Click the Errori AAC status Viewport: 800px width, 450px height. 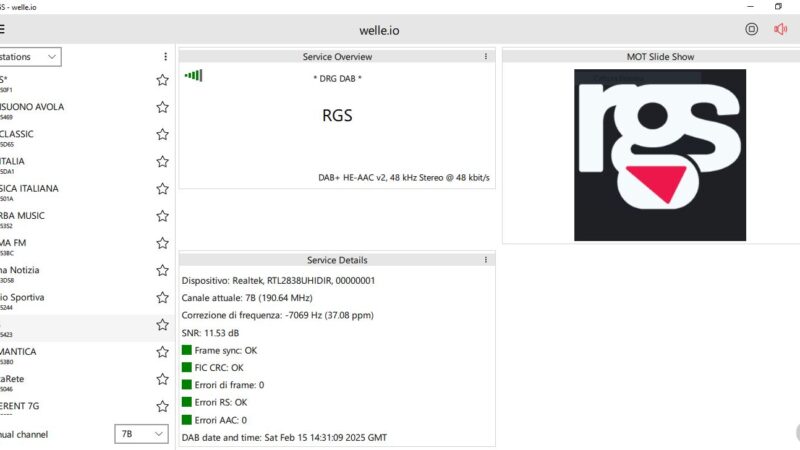tap(214, 420)
